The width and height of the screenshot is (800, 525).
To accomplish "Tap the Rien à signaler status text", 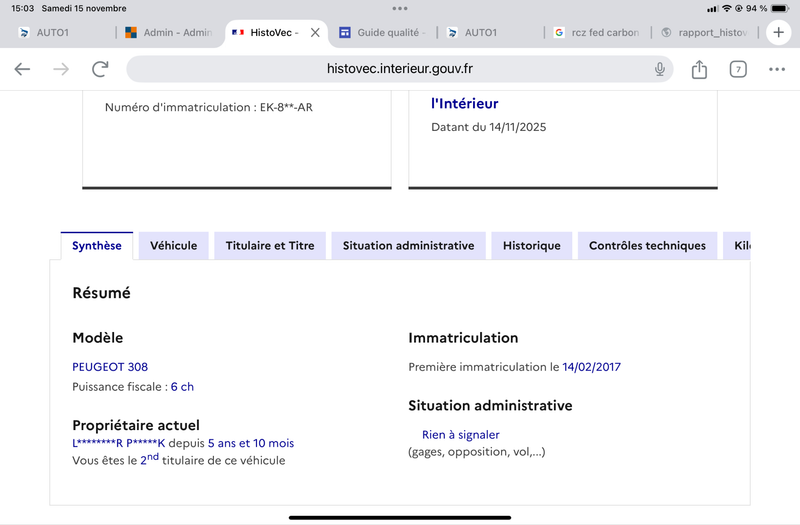I will (460, 435).
